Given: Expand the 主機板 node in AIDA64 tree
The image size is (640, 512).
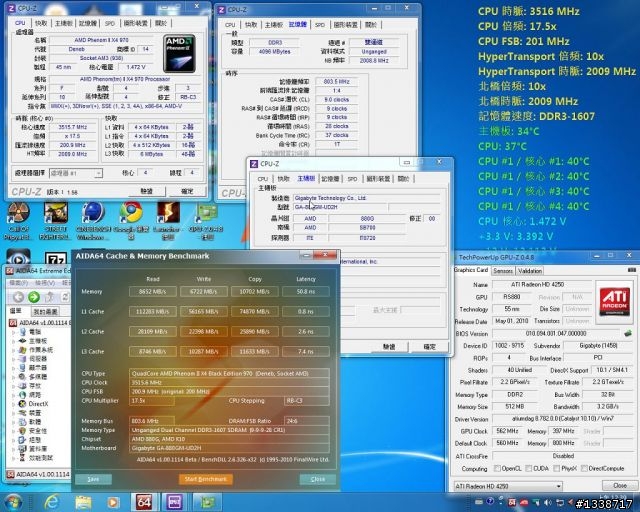Looking at the screenshot, I should coord(14,341).
